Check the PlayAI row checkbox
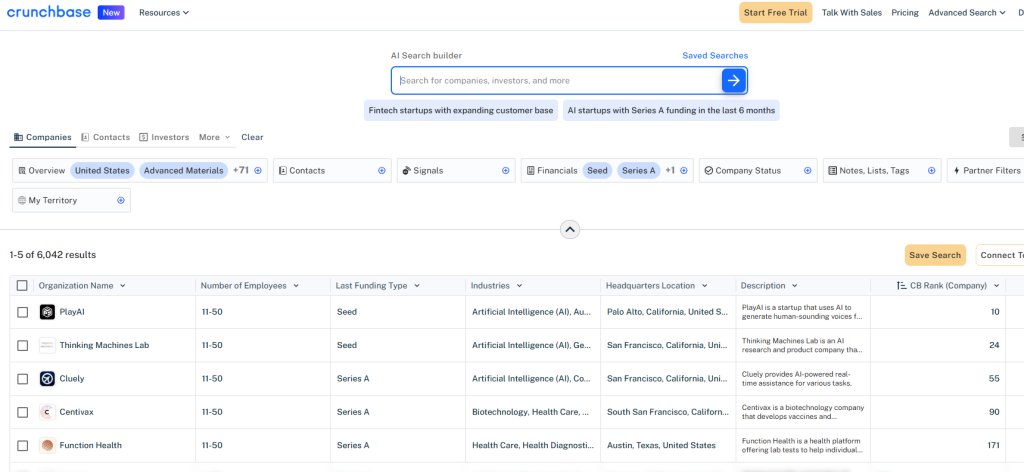Screen dimensions: 1024x472 coord(22,312)
